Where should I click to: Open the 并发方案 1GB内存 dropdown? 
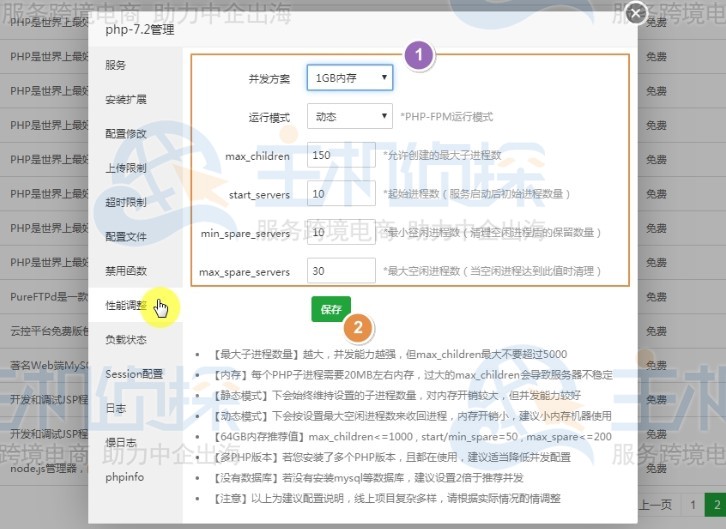[x=349, y=78]
